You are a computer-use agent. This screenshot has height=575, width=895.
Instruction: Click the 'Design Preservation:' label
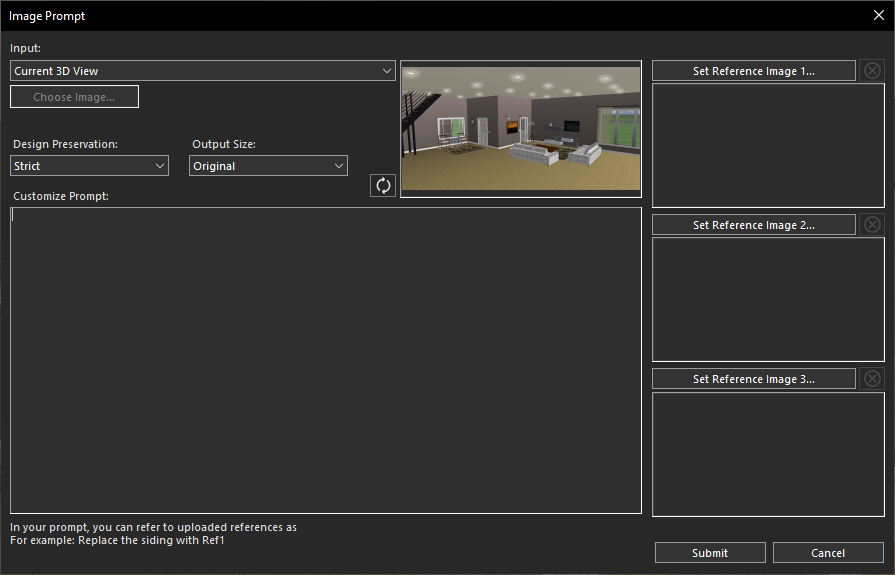click(66, 144)
